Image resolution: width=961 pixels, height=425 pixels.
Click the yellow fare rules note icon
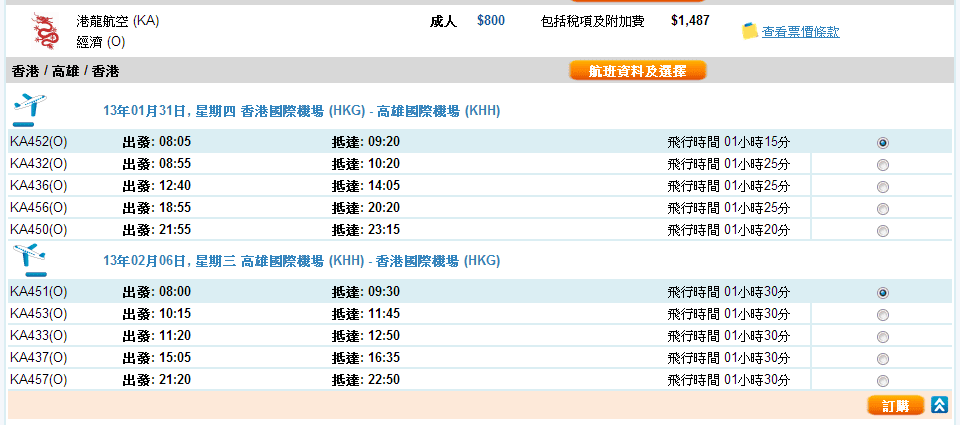tap(750, 31)
